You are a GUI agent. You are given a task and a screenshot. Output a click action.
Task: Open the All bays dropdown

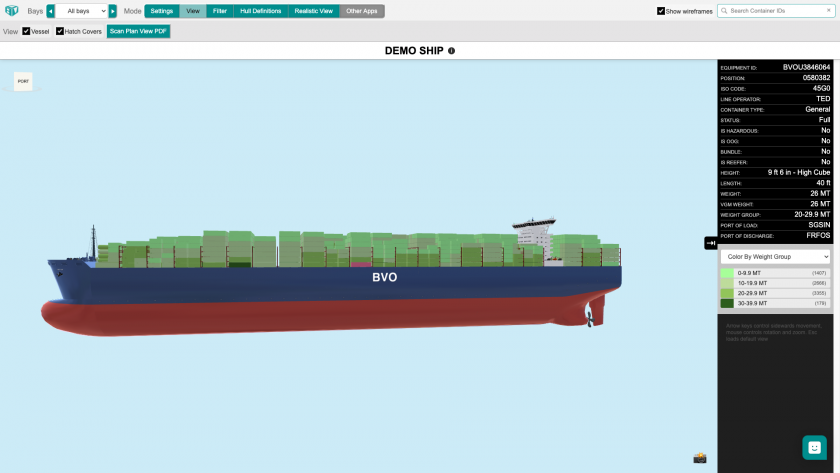click(81, 11)
